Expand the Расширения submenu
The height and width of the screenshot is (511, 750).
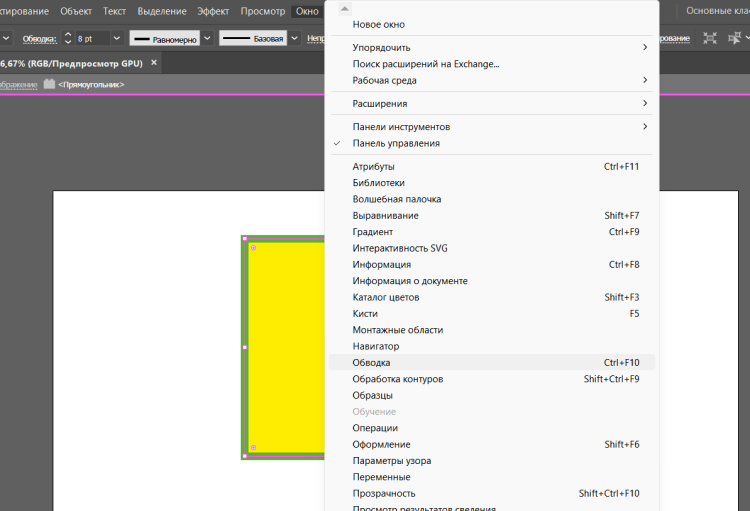pyautogui.click(x=492, y=103)
